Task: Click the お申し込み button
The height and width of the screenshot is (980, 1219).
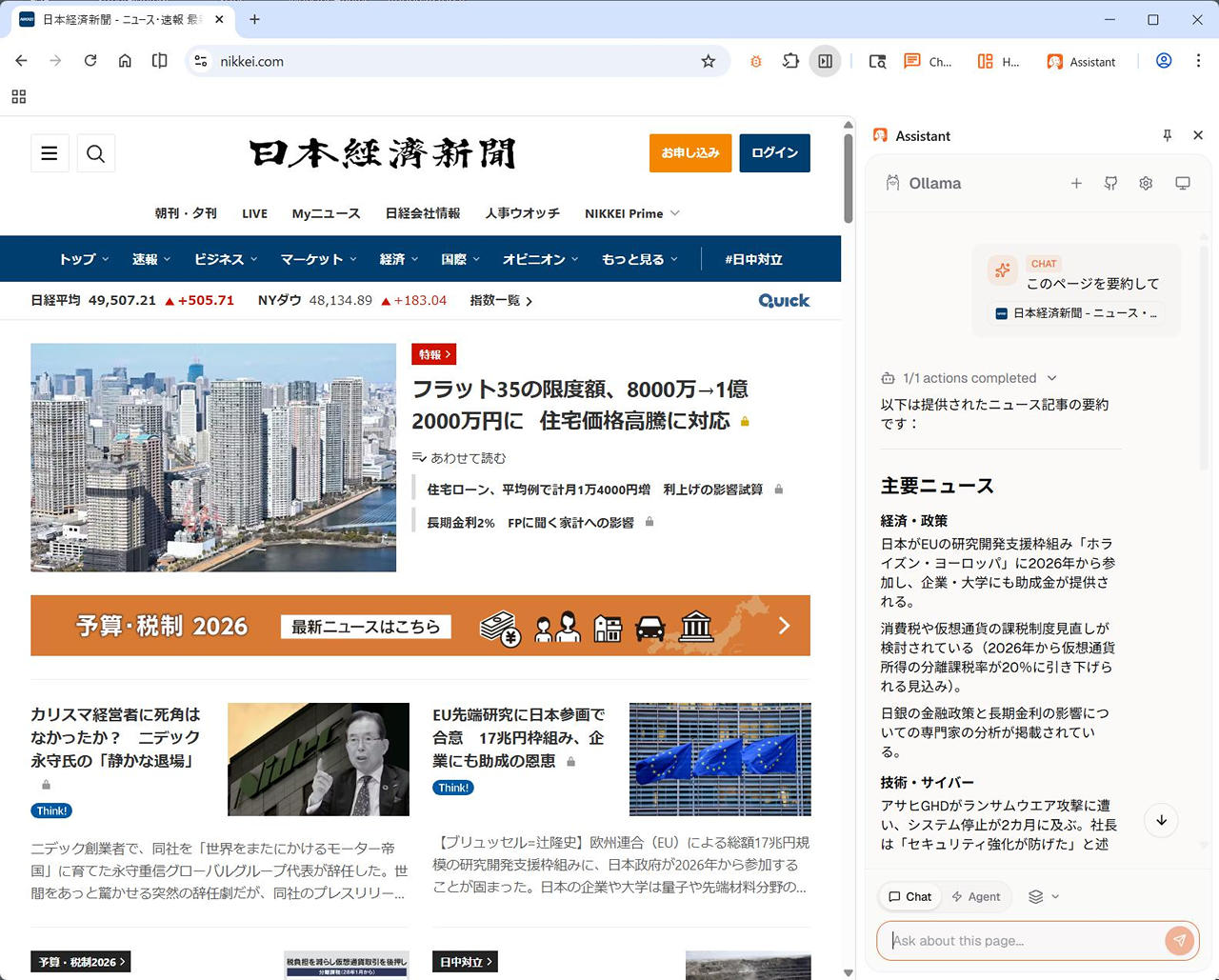Action: pos(690,153)
